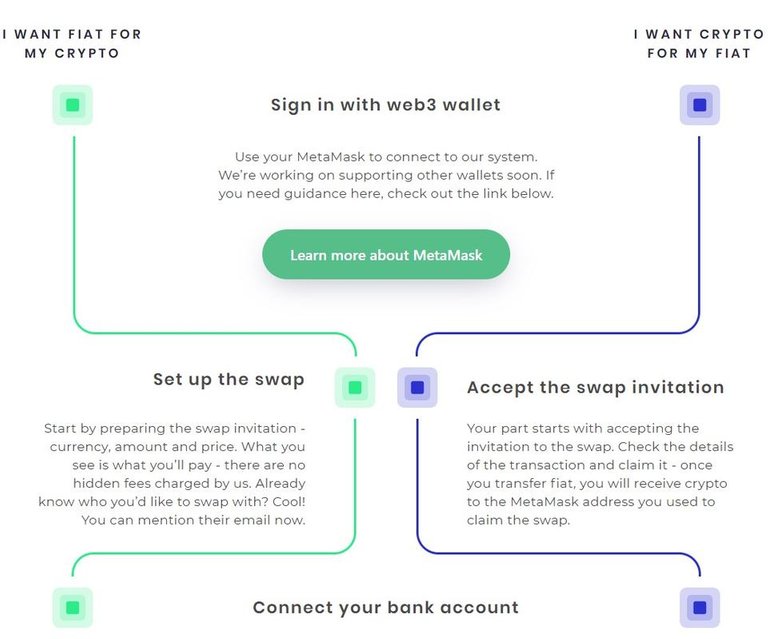Click the blue step marker under I Want Crypto
This screenshot has height=639, width=768.
click(699, 105)
